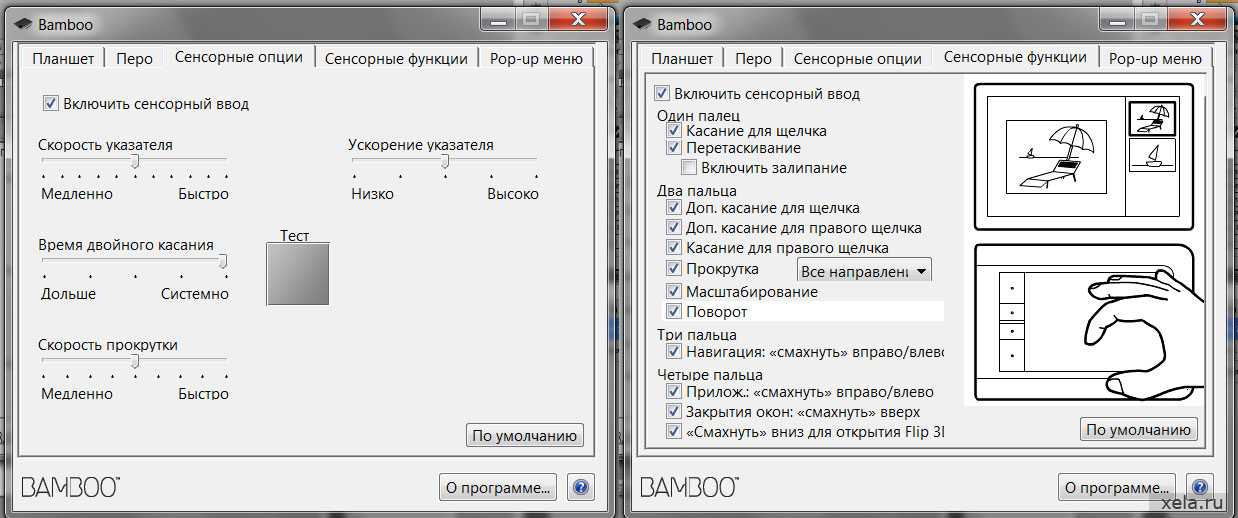Open Перо tab in right window
This screenshot has height=518, width=1238.
[x=753, y=59]
